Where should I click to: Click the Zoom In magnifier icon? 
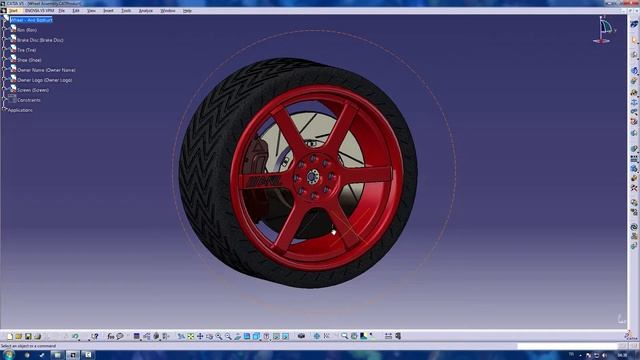219,336
